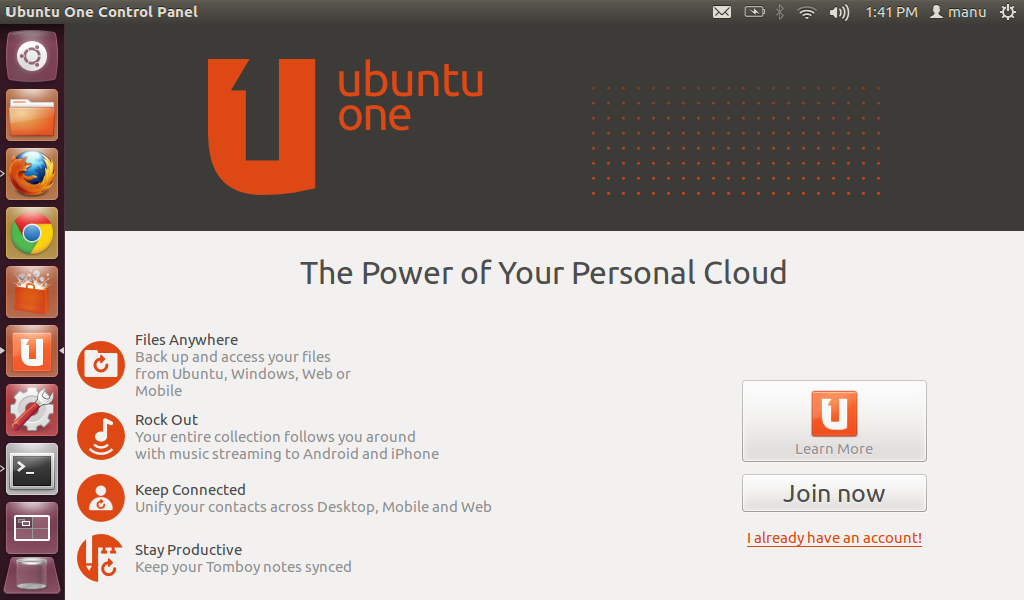Viewport: 1024px width, 600px height.
Task: Select the Files Anywhere circular sync icon
Action: coord(100,365)
